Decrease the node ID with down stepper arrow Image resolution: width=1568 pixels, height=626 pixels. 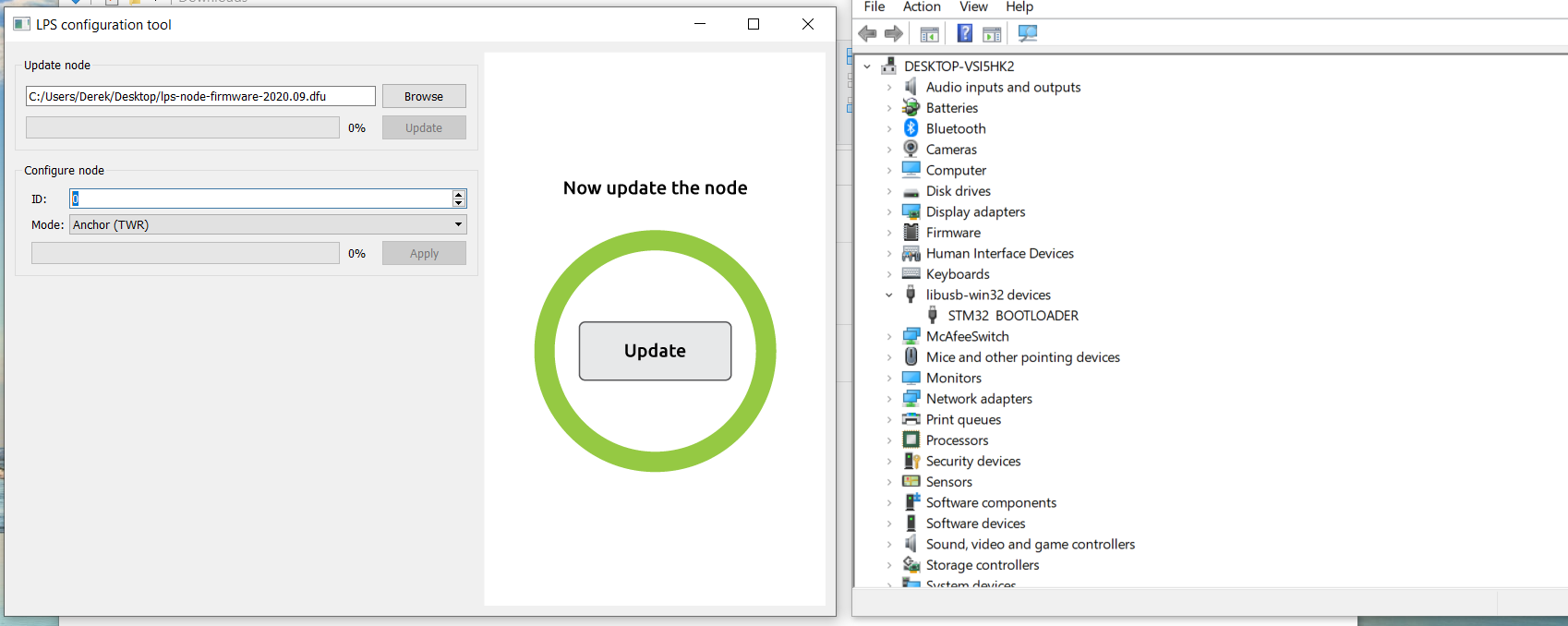pyautogui.click(x=458, y=203)
